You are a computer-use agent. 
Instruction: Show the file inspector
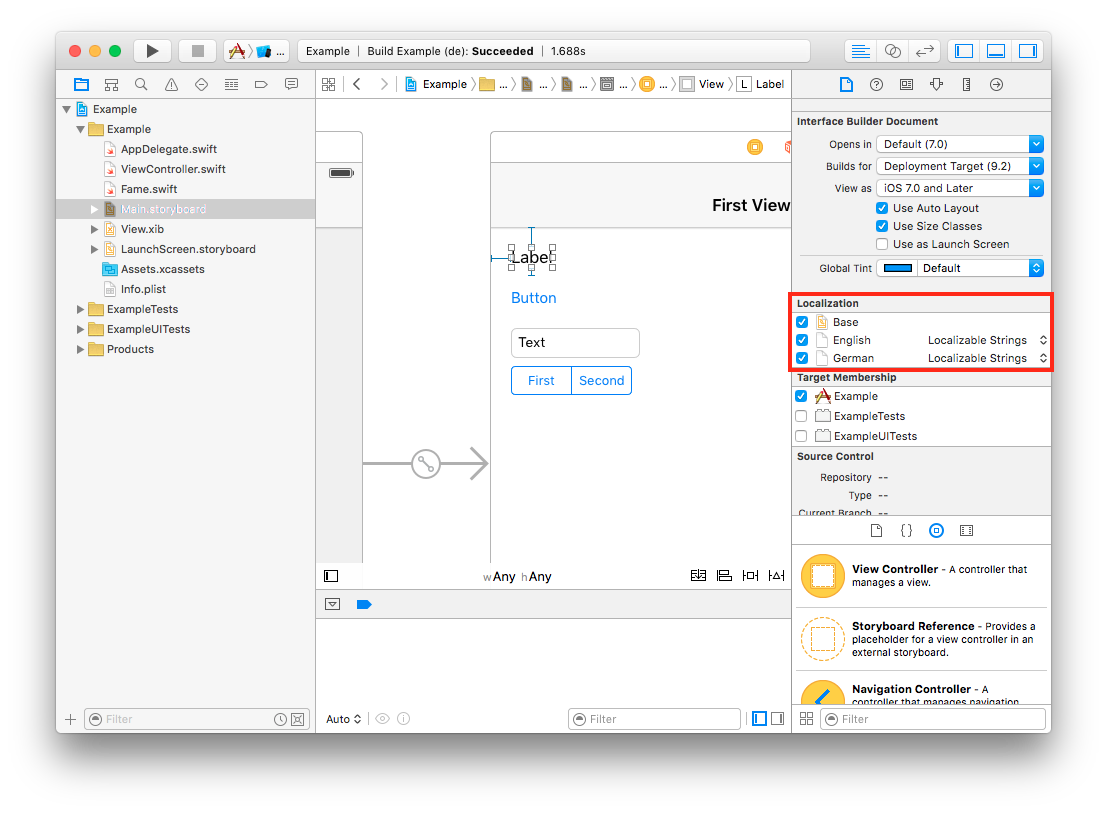pyautogui.click(x=846, y=85)
